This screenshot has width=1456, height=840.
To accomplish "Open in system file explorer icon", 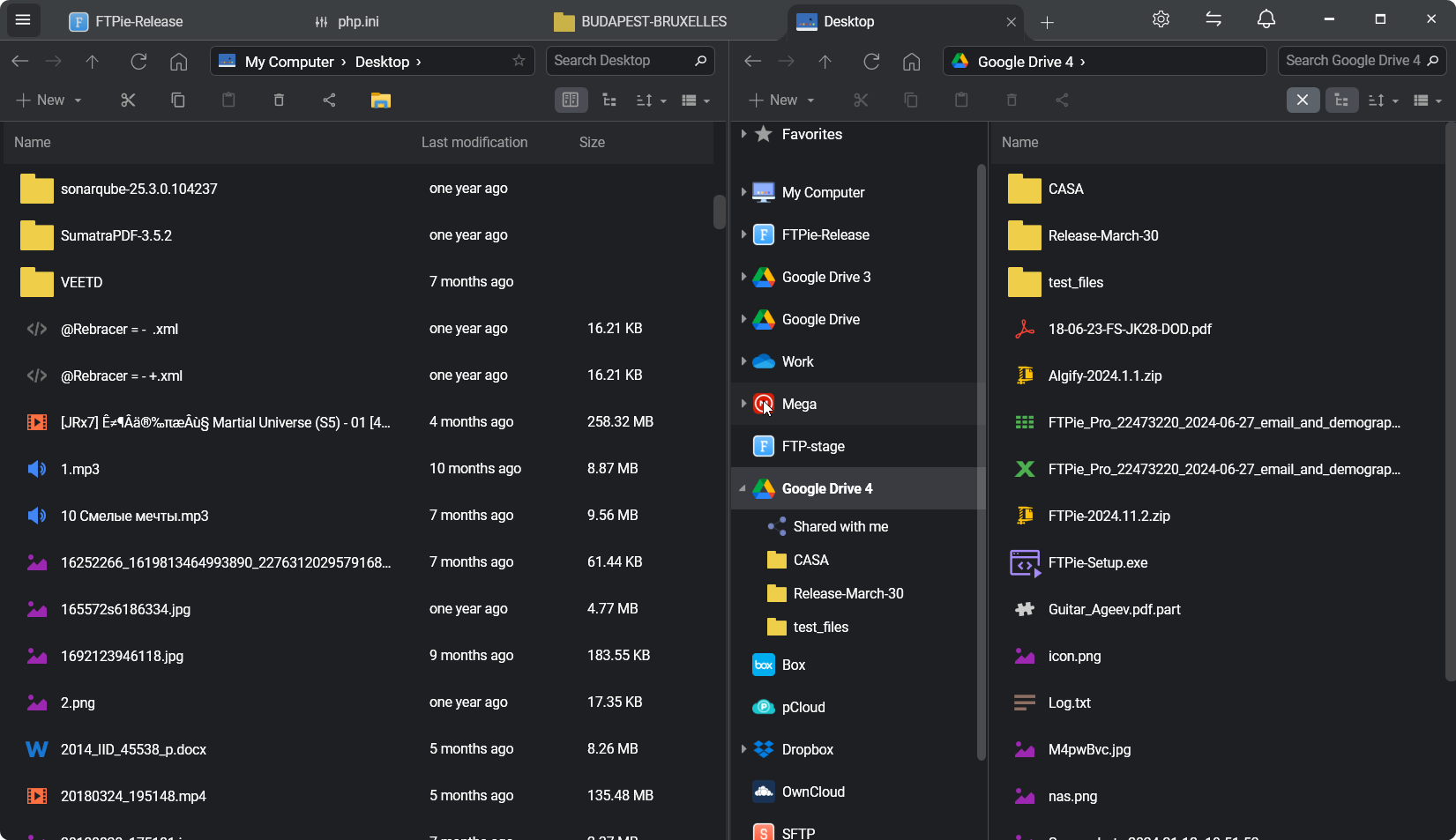I will [x=380, y=100].
